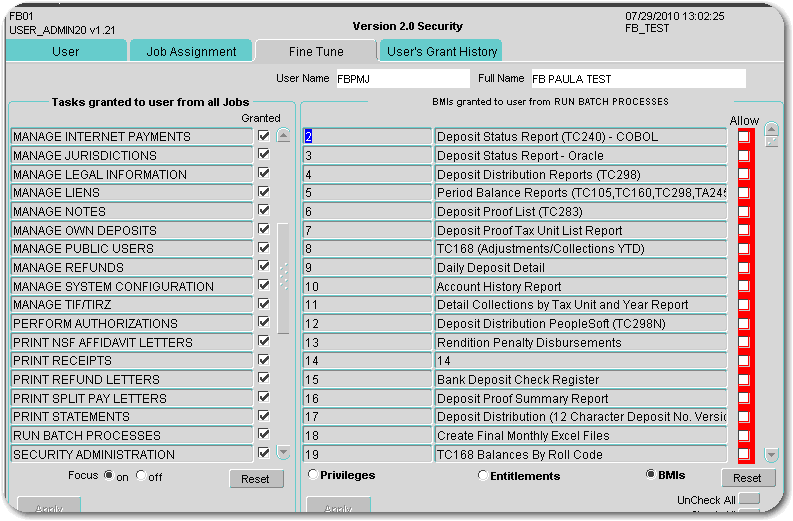This screenshot has width=793, height=521.
Task: Open the Job Assignment tab
Action: (x=191, y=51)
